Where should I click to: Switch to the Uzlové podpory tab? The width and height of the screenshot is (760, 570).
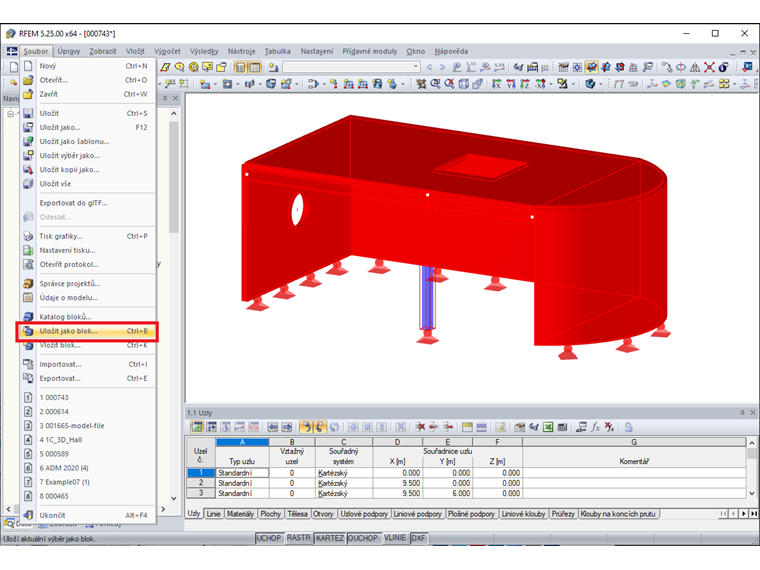click(x=364, y=514)
